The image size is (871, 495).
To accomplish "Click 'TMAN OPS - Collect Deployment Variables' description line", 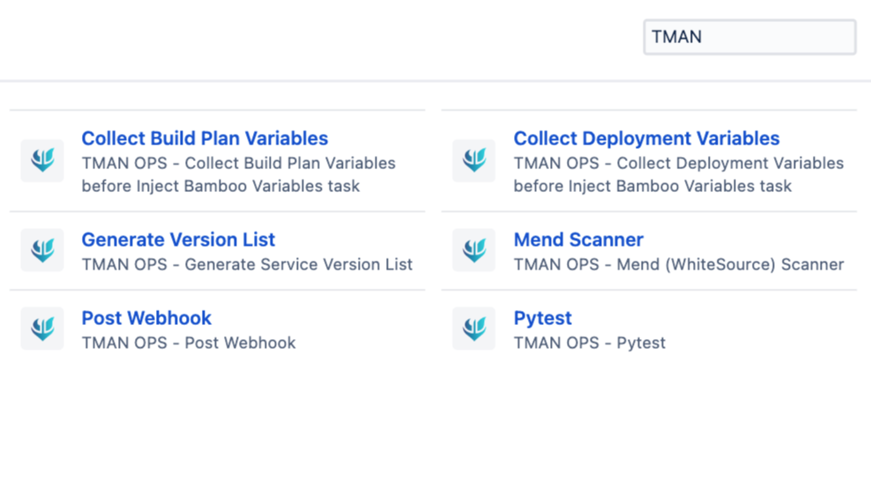I will [678, 163].
